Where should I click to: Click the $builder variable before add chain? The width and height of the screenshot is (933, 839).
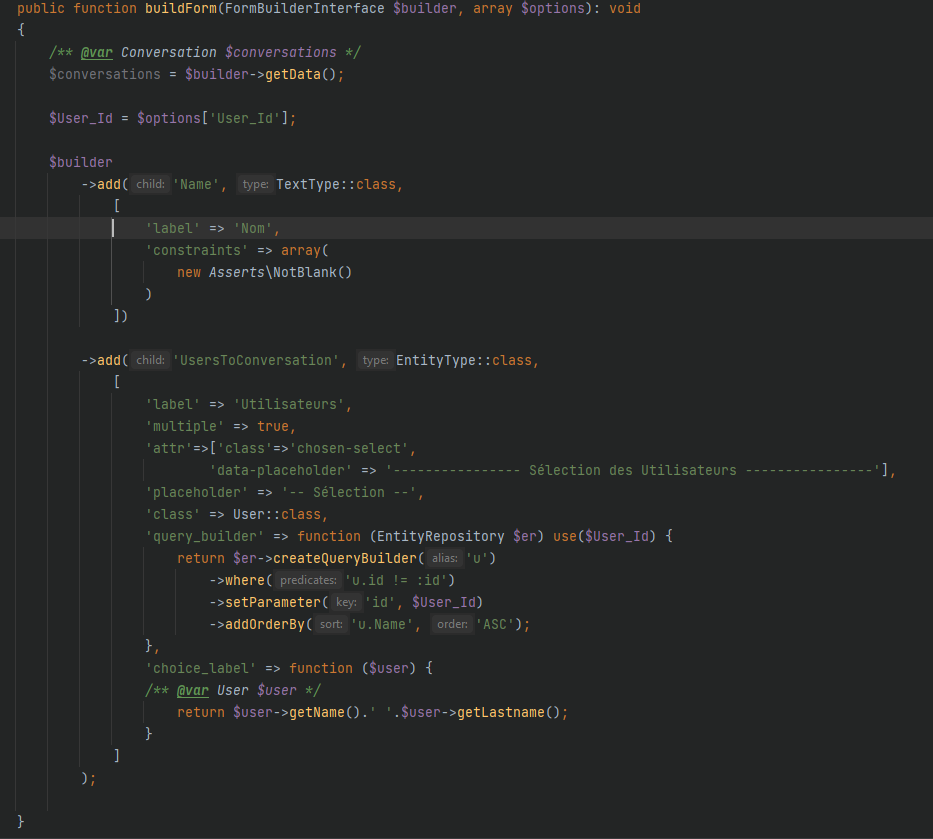click(x=80, y=162)
